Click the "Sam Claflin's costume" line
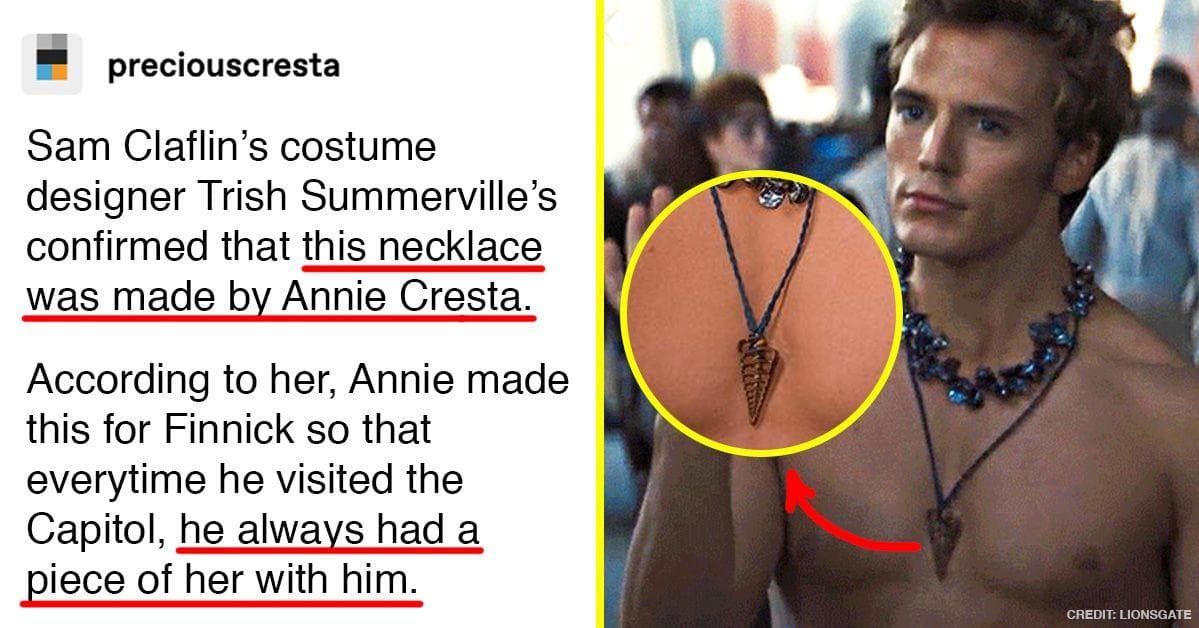Image resolution: width=1199 pixels, height=628 pixels. pyautogui.click(x=231, y=147)
